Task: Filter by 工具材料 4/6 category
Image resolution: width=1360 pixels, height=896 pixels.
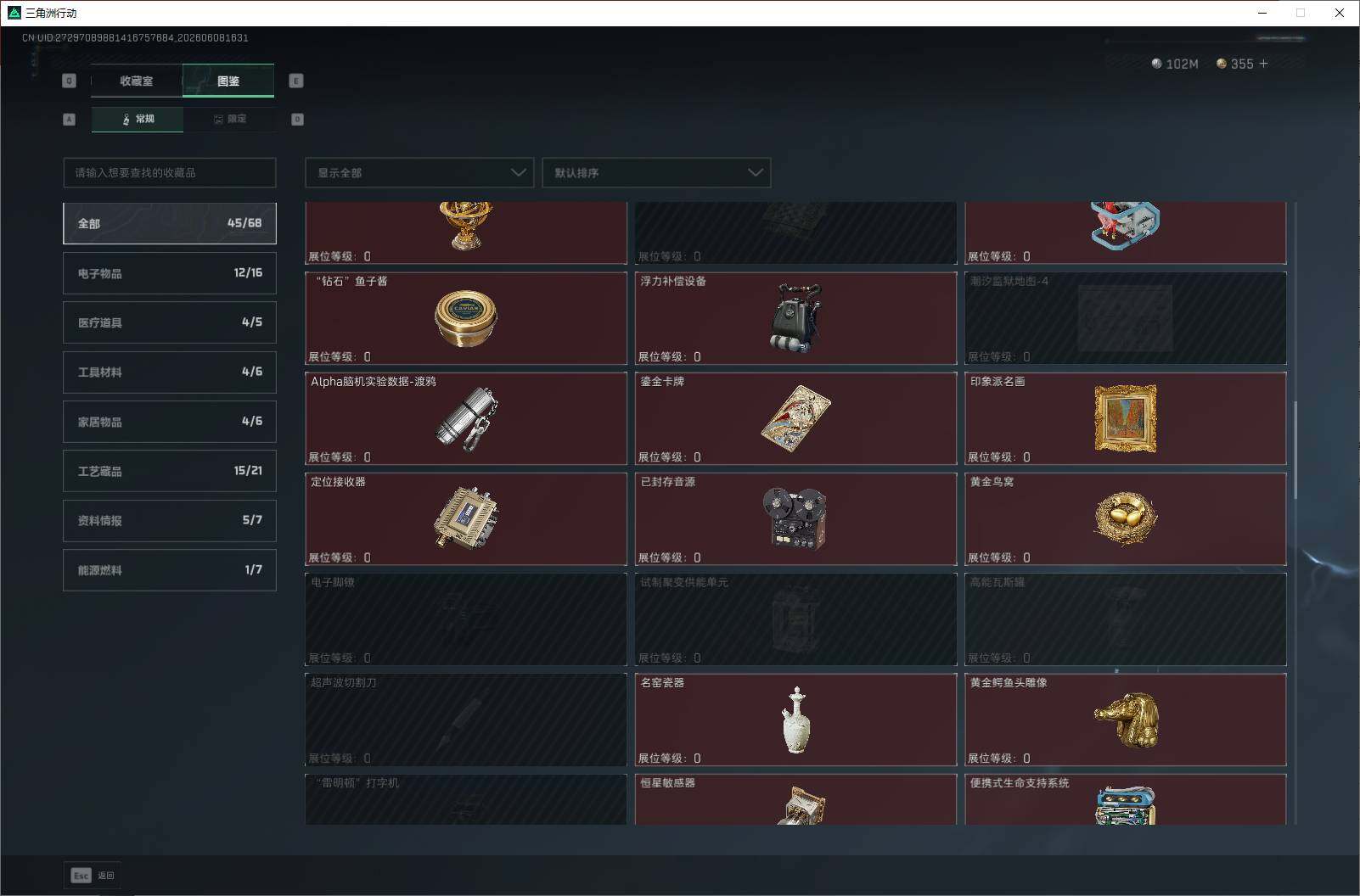Action: 170,372
